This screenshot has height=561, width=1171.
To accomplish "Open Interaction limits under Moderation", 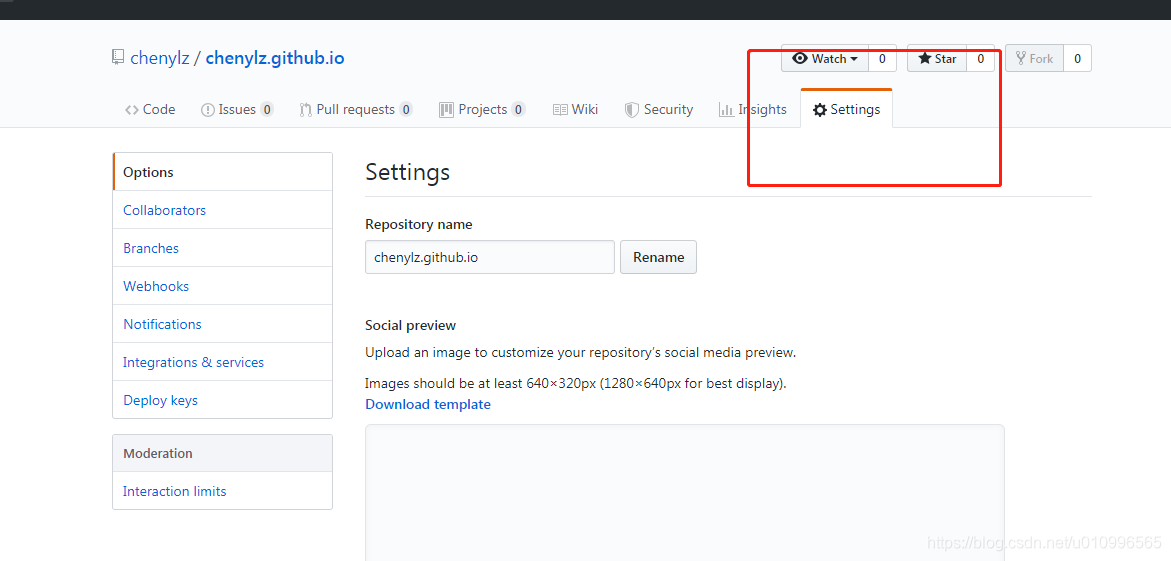I will pos(223,491).
